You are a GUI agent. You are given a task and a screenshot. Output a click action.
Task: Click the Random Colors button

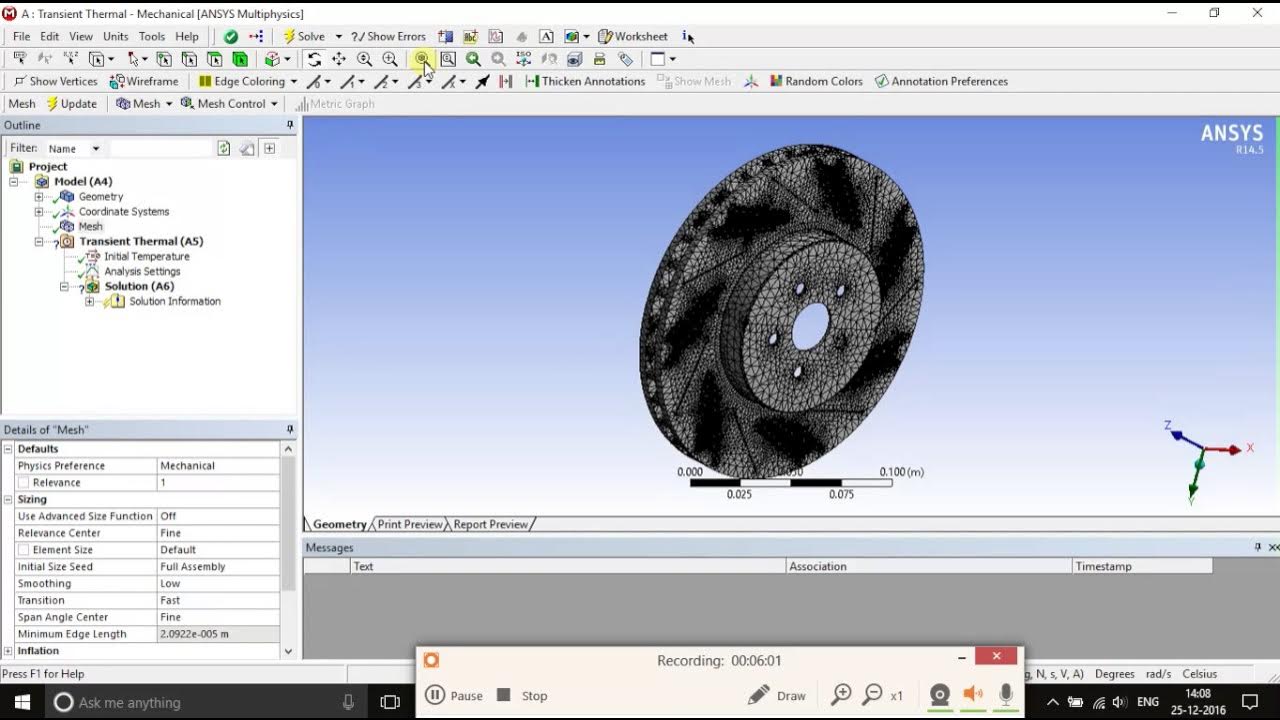(x=816, y=81)
